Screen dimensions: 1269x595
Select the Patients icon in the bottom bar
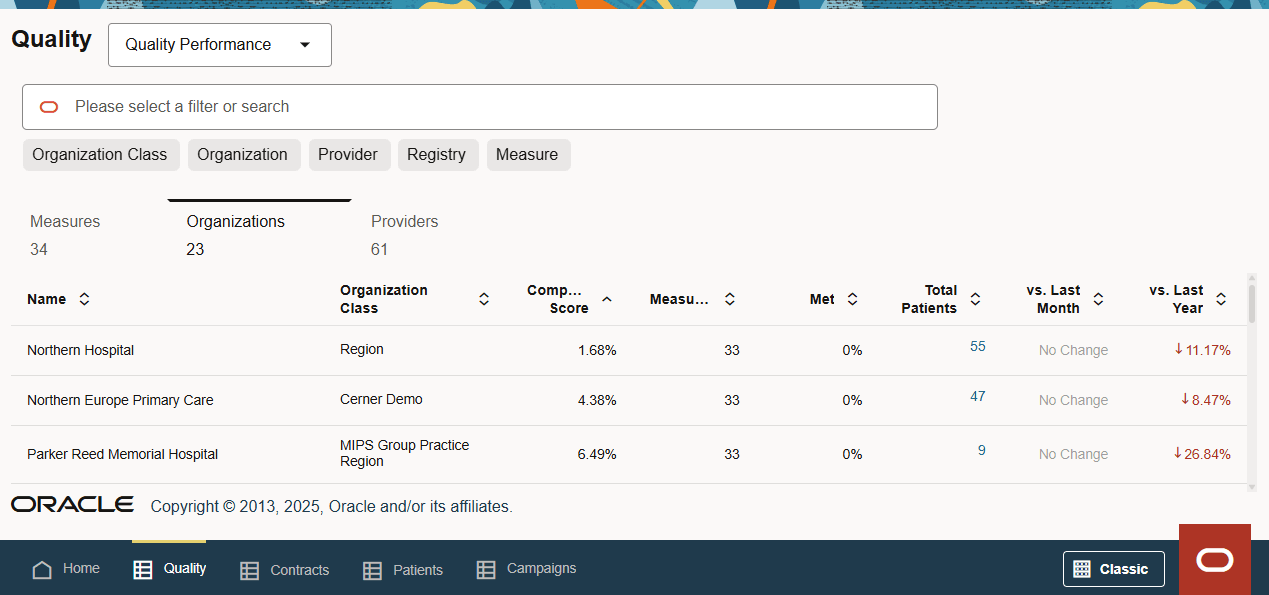click(x=374, y=569)
